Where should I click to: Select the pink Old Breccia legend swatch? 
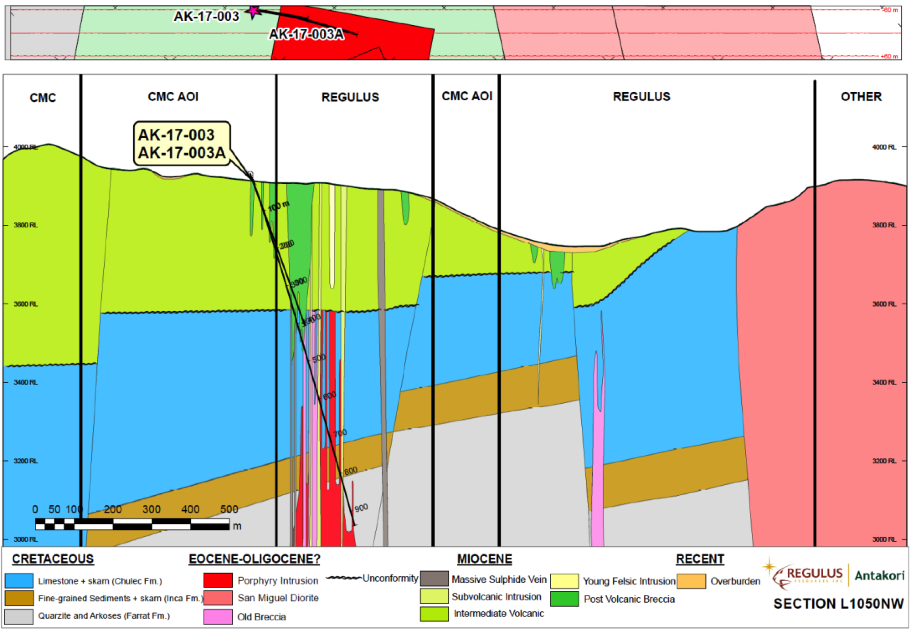217,616
